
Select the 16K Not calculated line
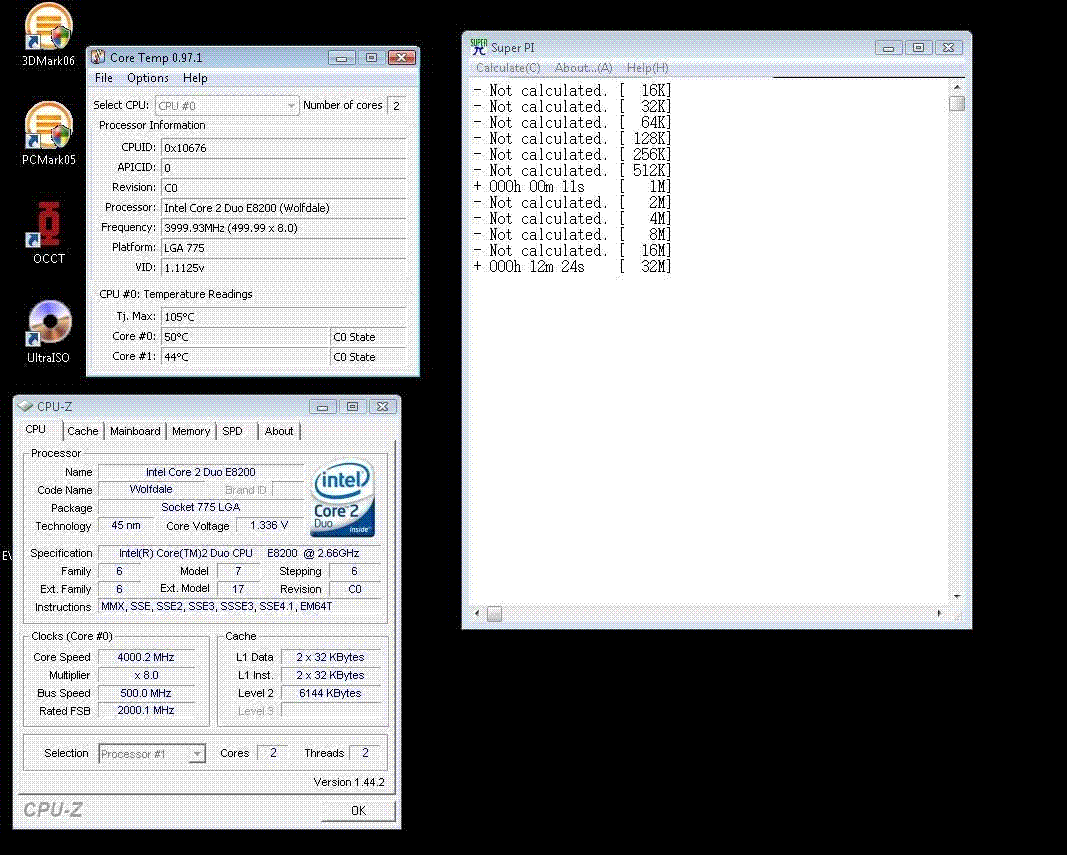(x=572, y=91)
